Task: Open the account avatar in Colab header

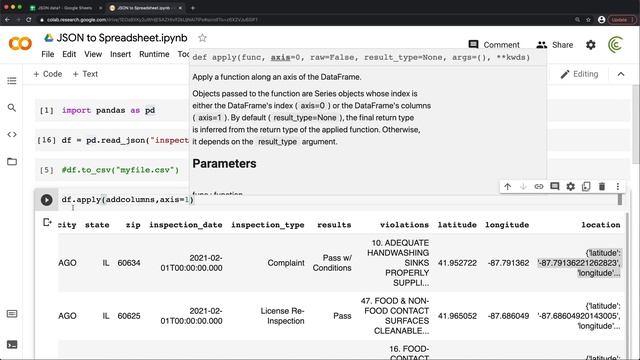Action: pyautogui.click(x=615, y=44)
